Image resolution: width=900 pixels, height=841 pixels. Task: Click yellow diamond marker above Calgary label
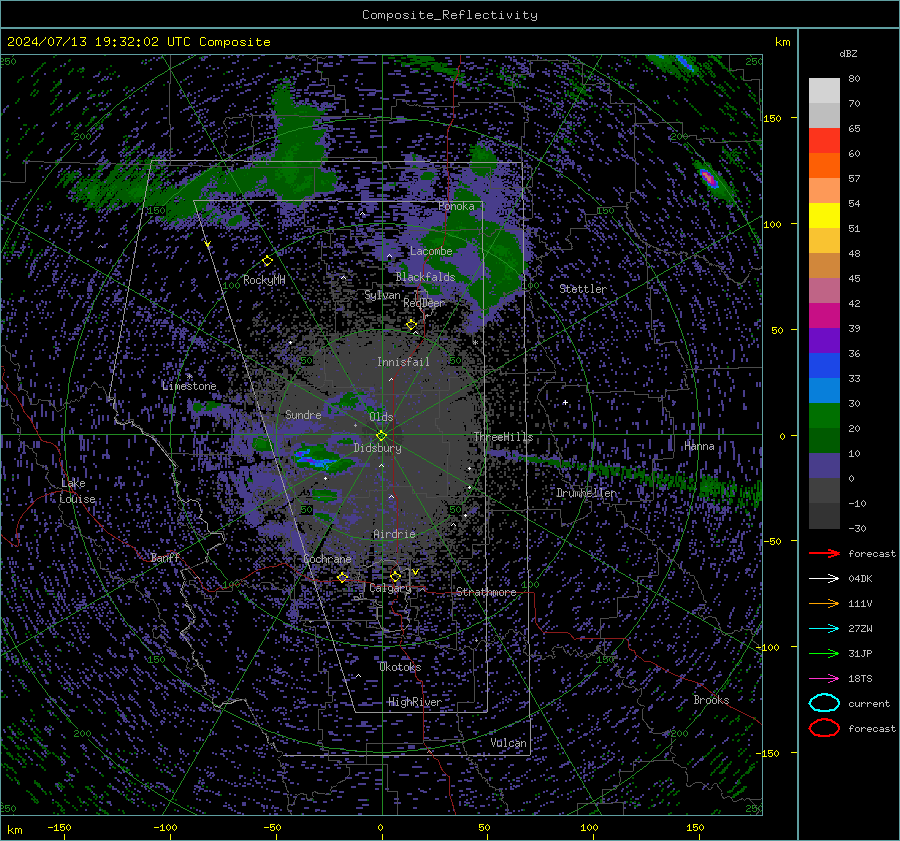pos(395,576)
